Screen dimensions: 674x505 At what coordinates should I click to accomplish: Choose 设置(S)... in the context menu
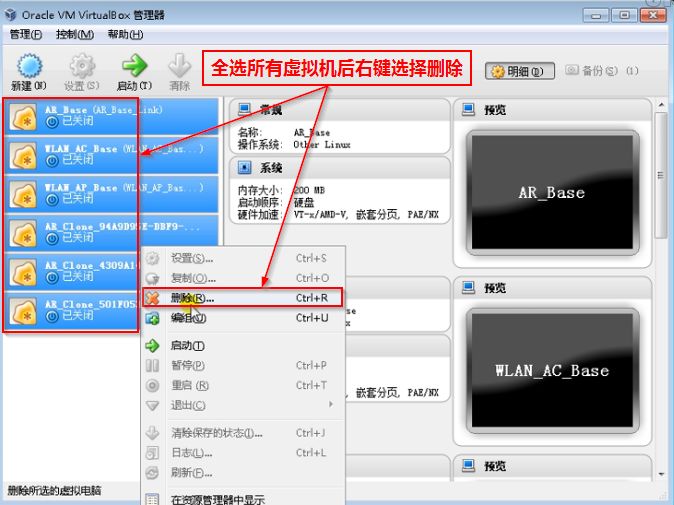pos(243,258)
